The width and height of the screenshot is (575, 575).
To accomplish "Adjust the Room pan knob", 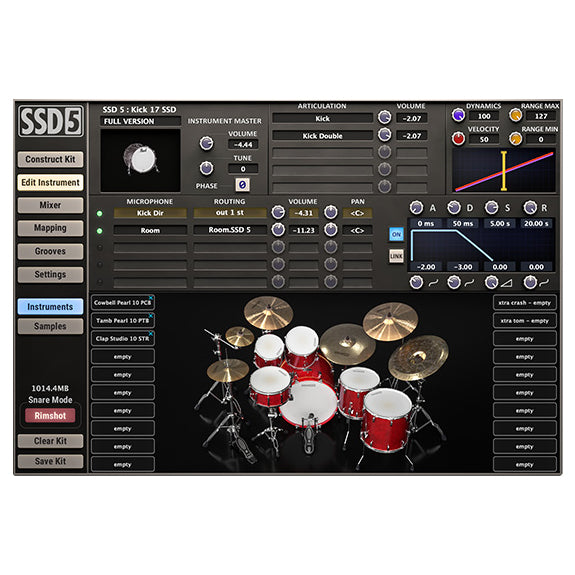I will coord(330,230).
